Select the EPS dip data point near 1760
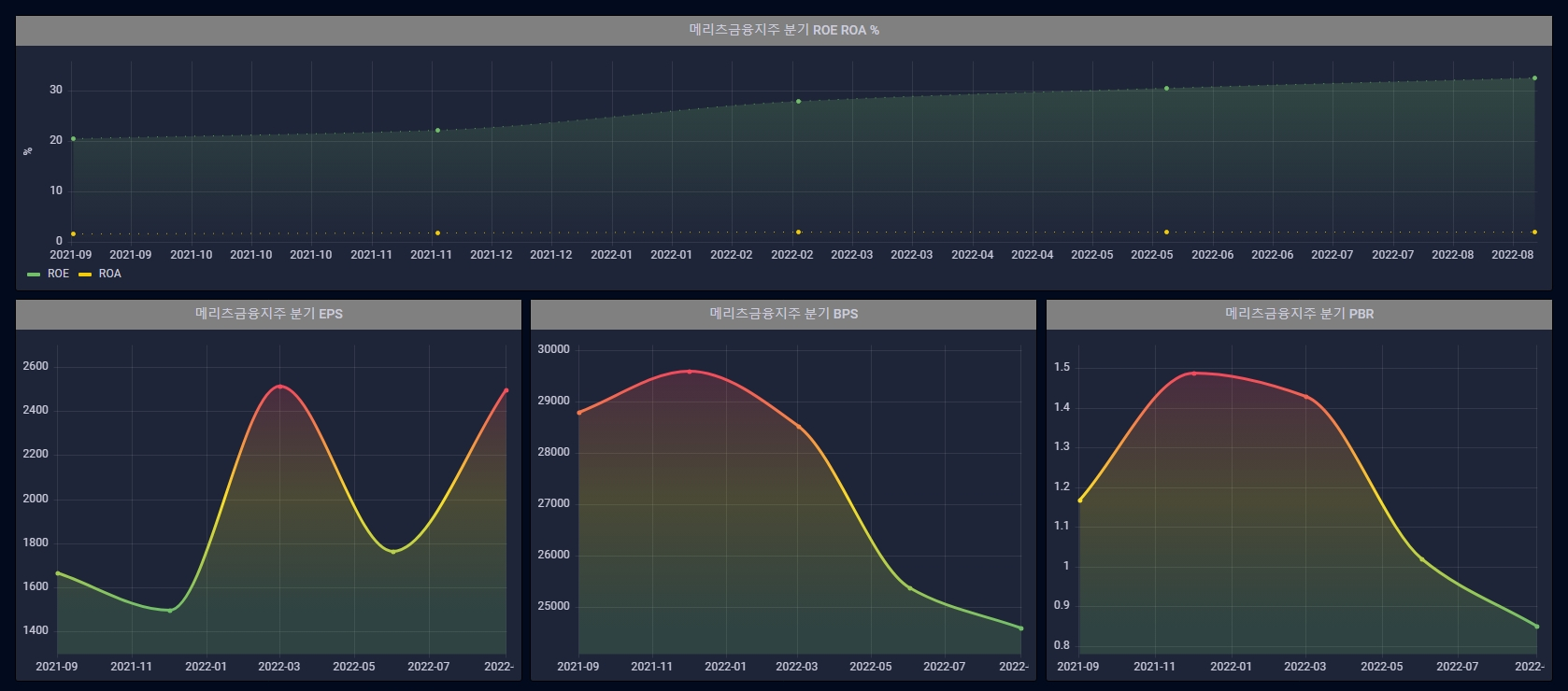 click(392, 552)
